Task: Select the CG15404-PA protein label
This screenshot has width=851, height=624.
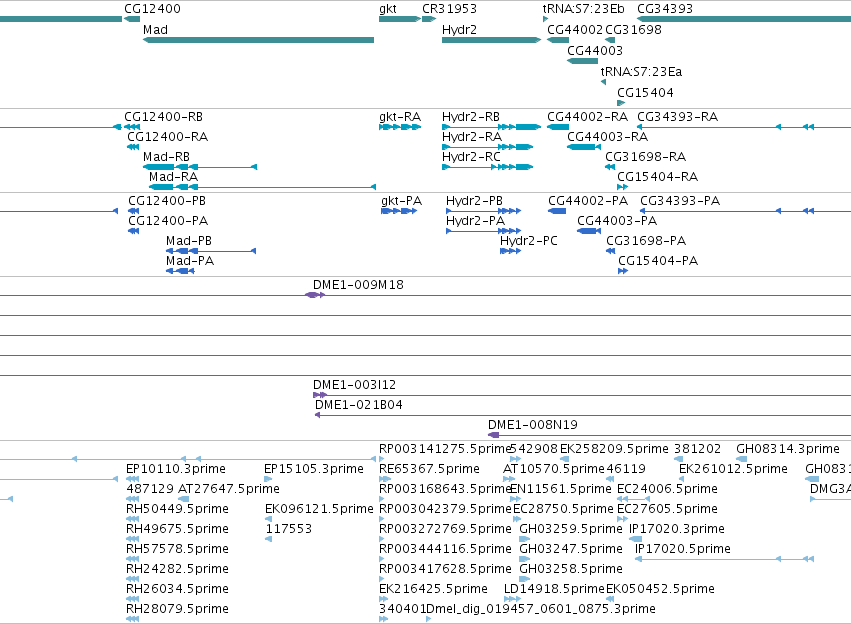Action: point(658,261)
